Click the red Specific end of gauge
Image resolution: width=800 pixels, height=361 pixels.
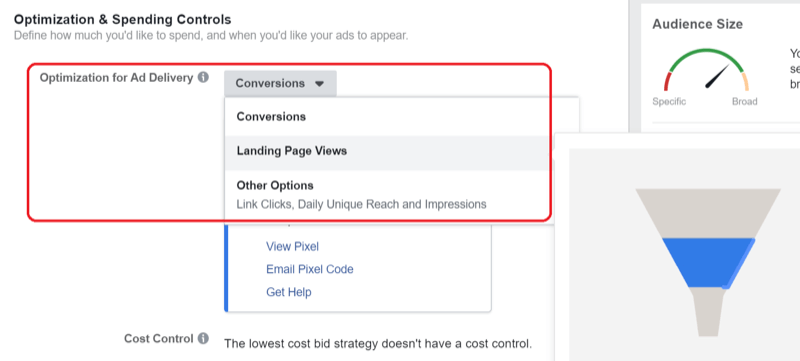[667, 82]
